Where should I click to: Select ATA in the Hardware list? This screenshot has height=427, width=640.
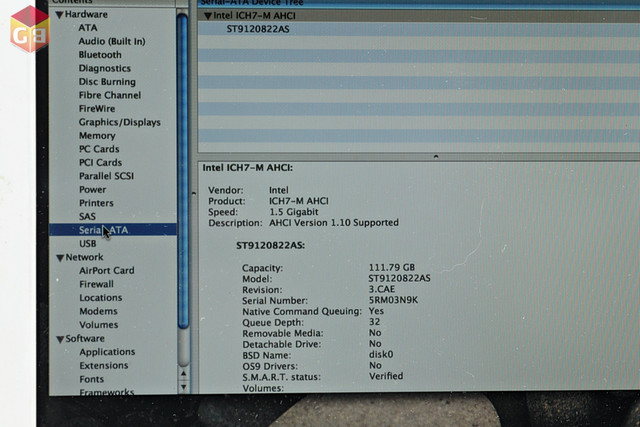[88, 28]
